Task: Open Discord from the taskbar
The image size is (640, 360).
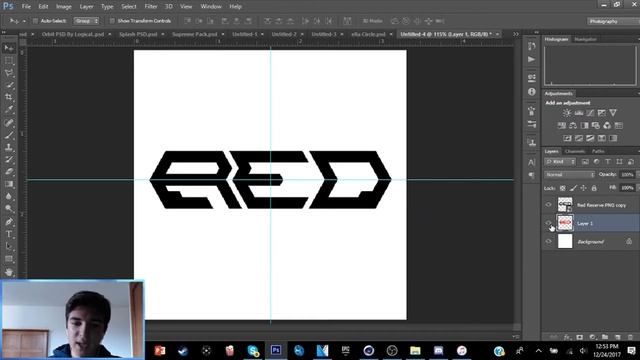Action: click(438, 351)
